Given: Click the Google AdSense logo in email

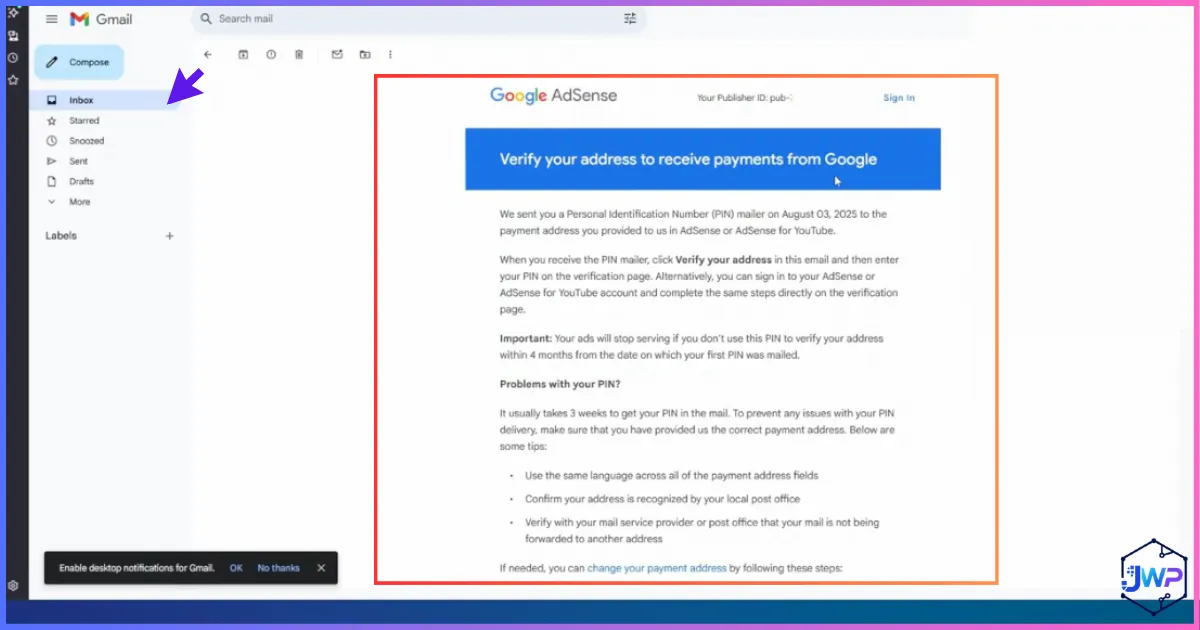Looking at the screenshot, I should coord(553,96).
